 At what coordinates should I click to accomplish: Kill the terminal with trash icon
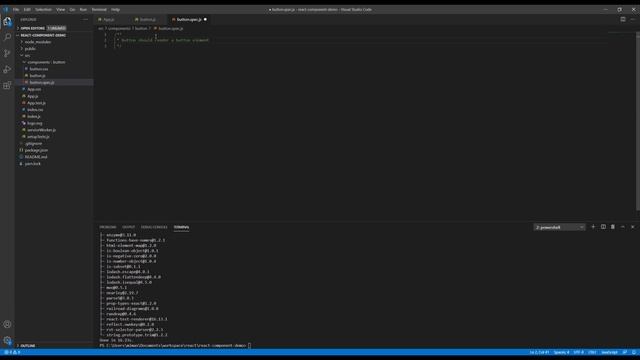tap(613, 227)
